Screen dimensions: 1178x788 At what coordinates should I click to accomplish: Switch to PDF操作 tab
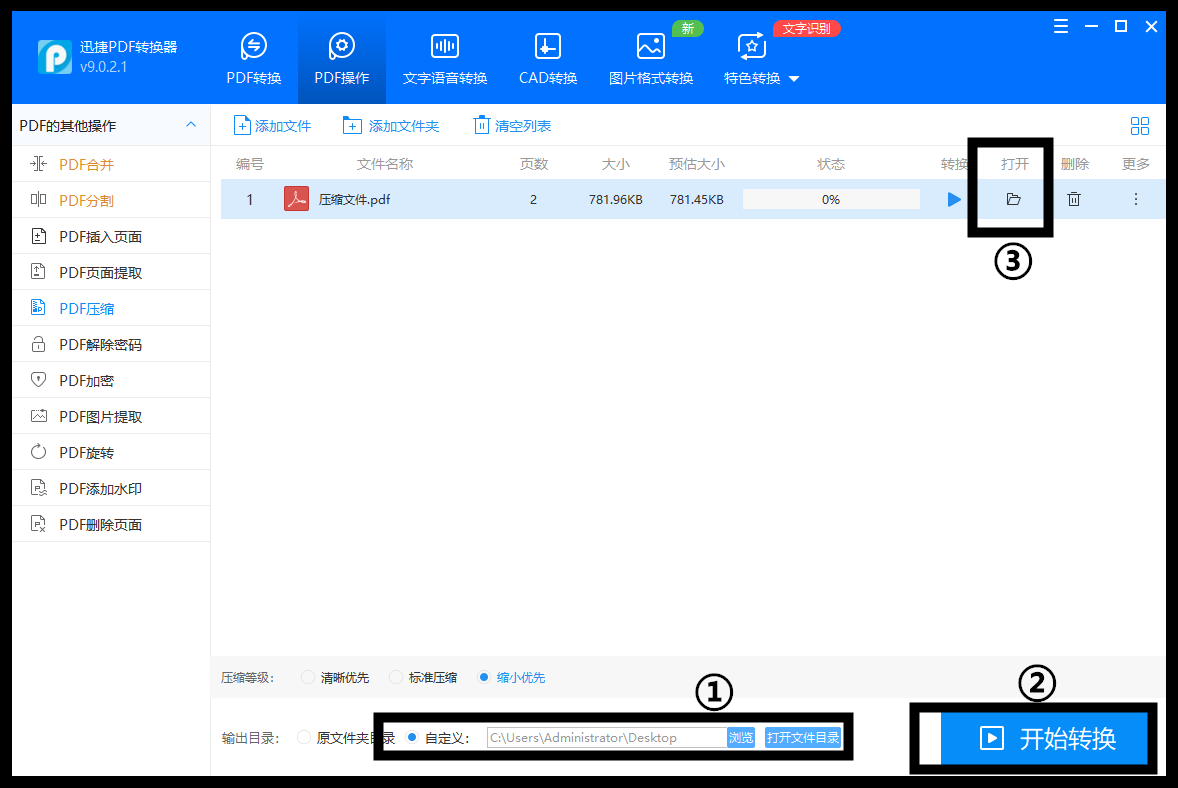[342, 59]
